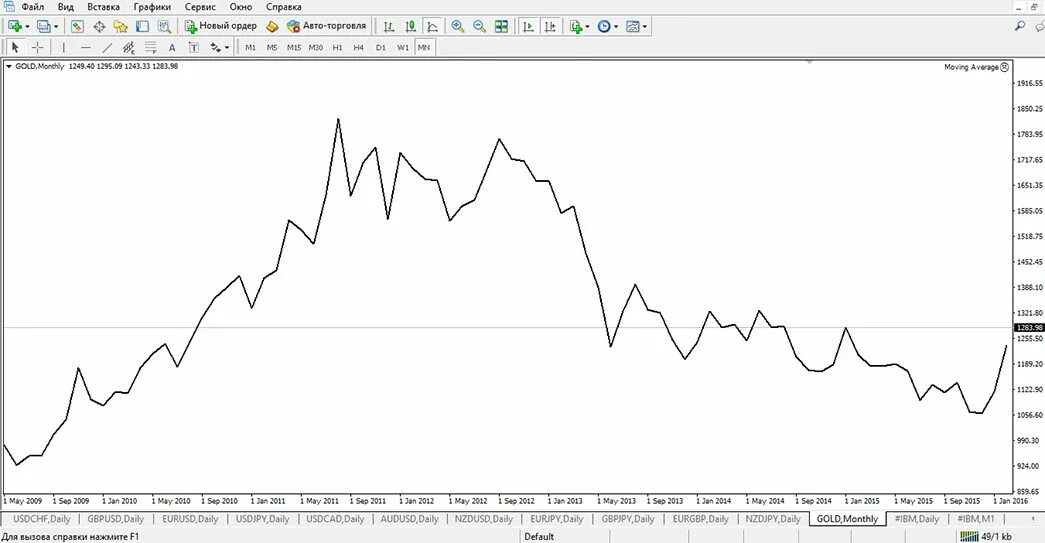Open the Файл menu
This screenshot has height=543, width=1045.
(x=33, y=7)
